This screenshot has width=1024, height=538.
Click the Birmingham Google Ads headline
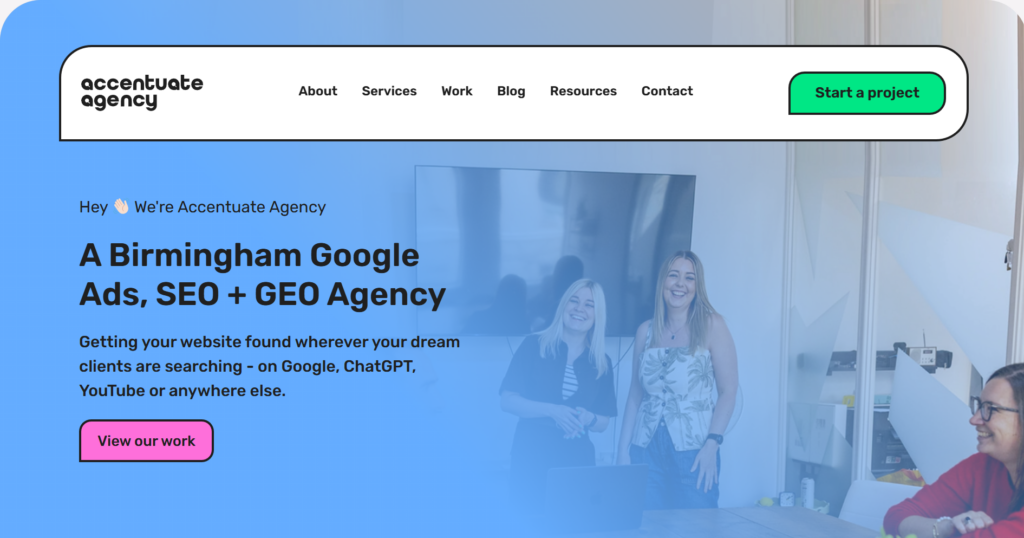point(263,275)
